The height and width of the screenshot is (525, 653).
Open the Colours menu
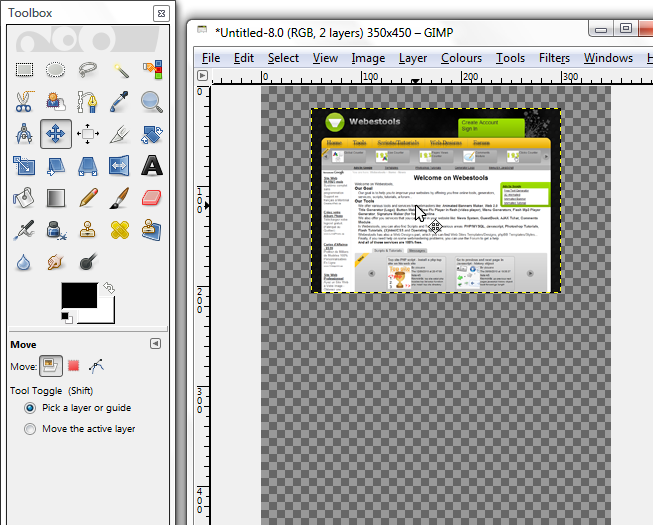pos(461,58)
